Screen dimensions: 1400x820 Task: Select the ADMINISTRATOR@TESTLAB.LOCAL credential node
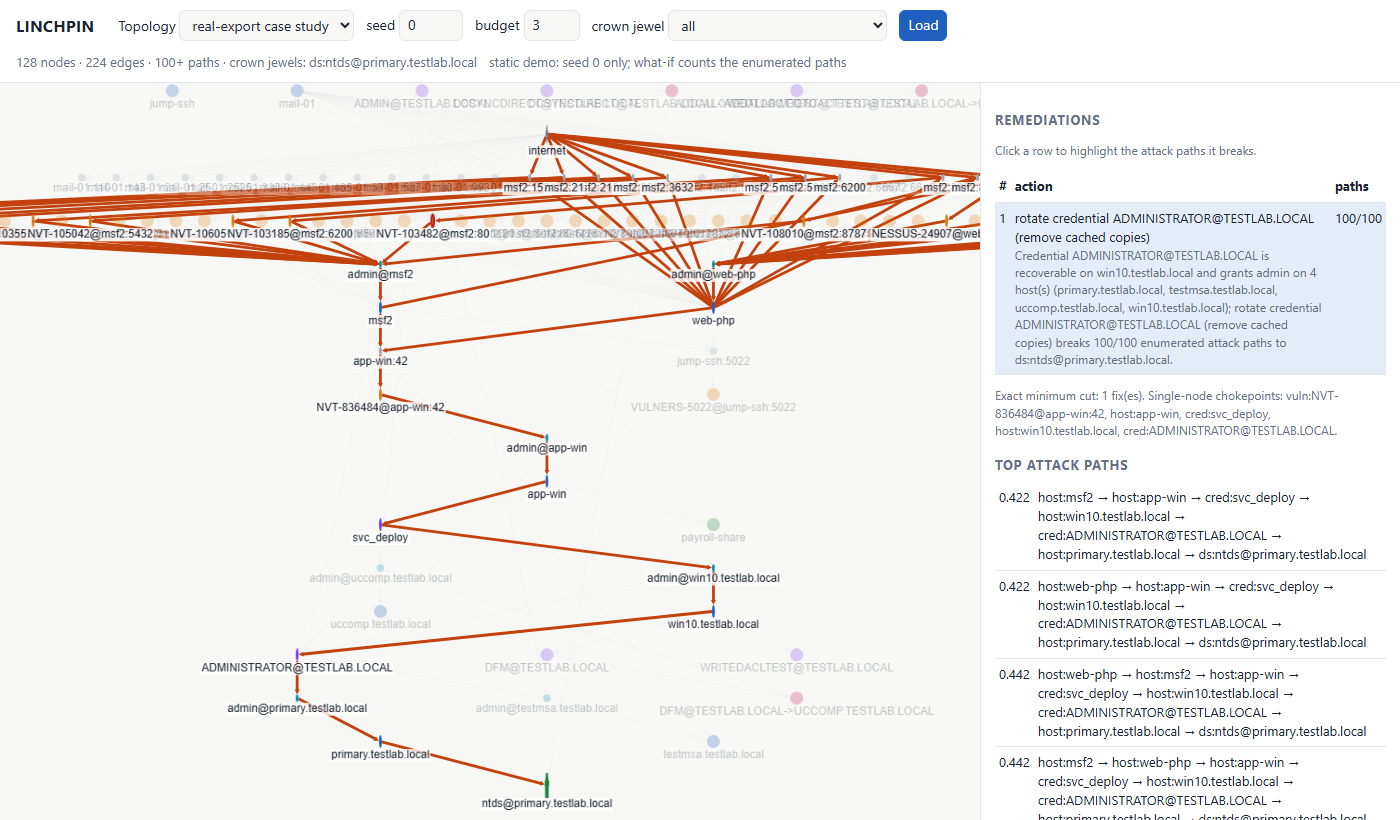[297, 654]
